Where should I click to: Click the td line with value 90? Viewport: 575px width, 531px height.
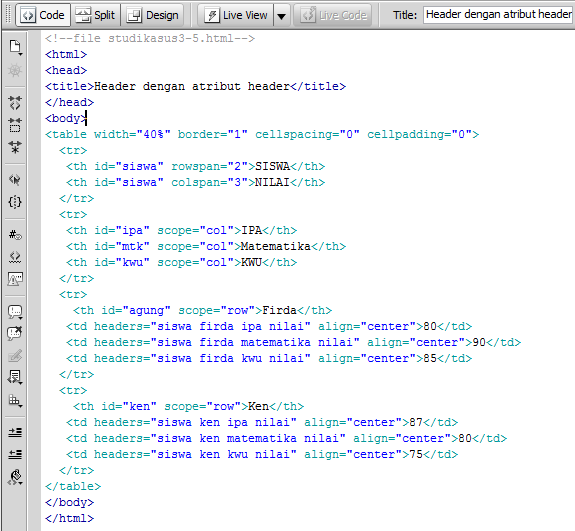[x=293, y=343]
